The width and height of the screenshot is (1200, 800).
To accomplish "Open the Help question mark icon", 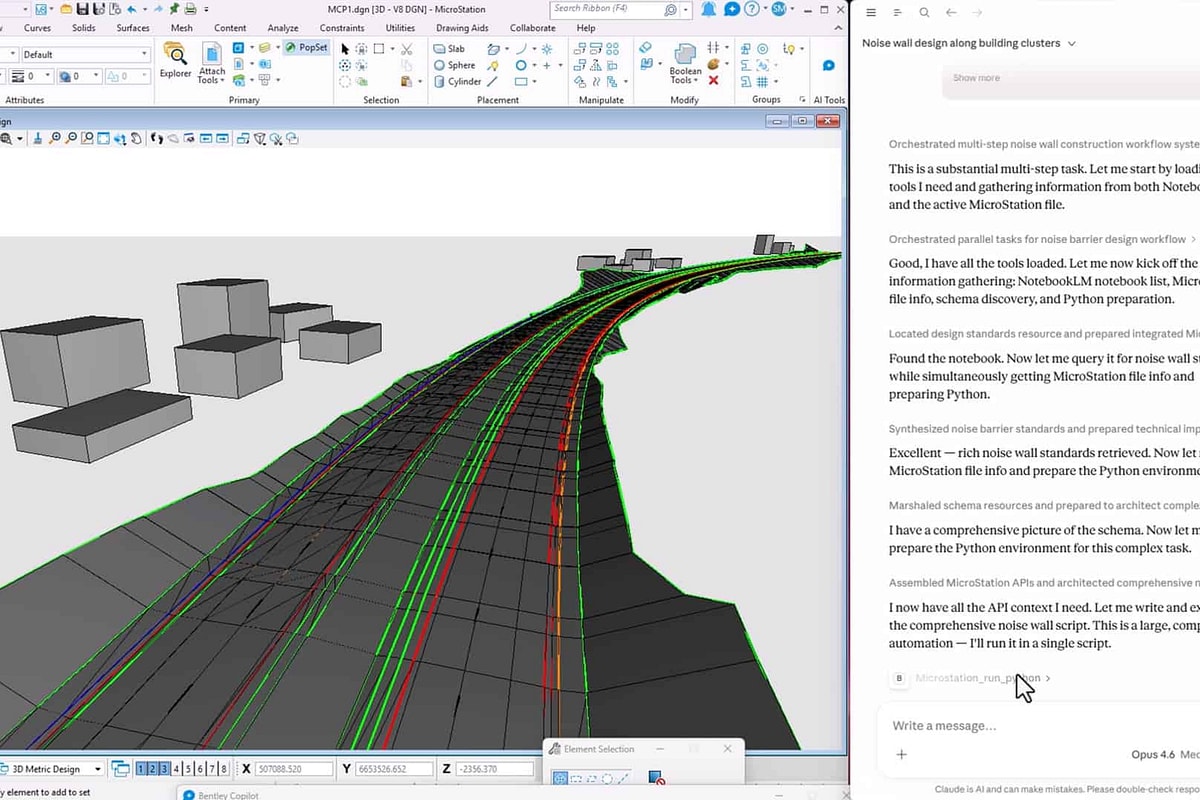I will click(752, 9).
